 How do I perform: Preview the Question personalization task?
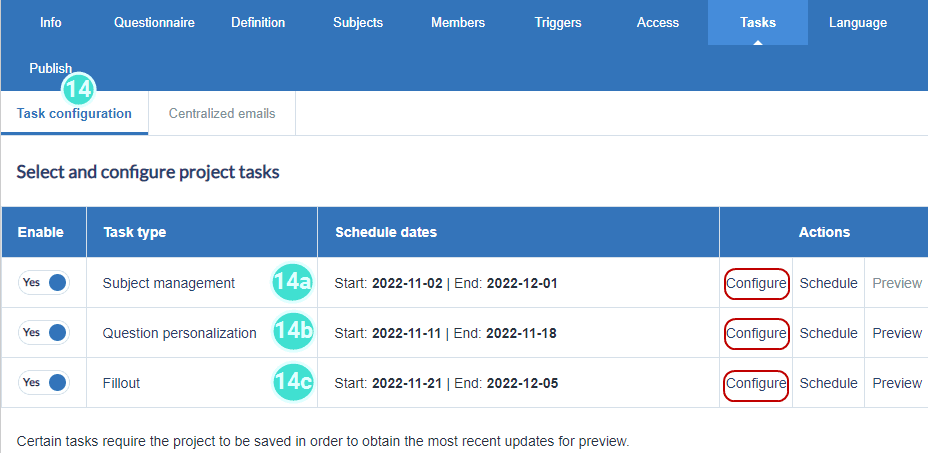[x=897, y=333]
